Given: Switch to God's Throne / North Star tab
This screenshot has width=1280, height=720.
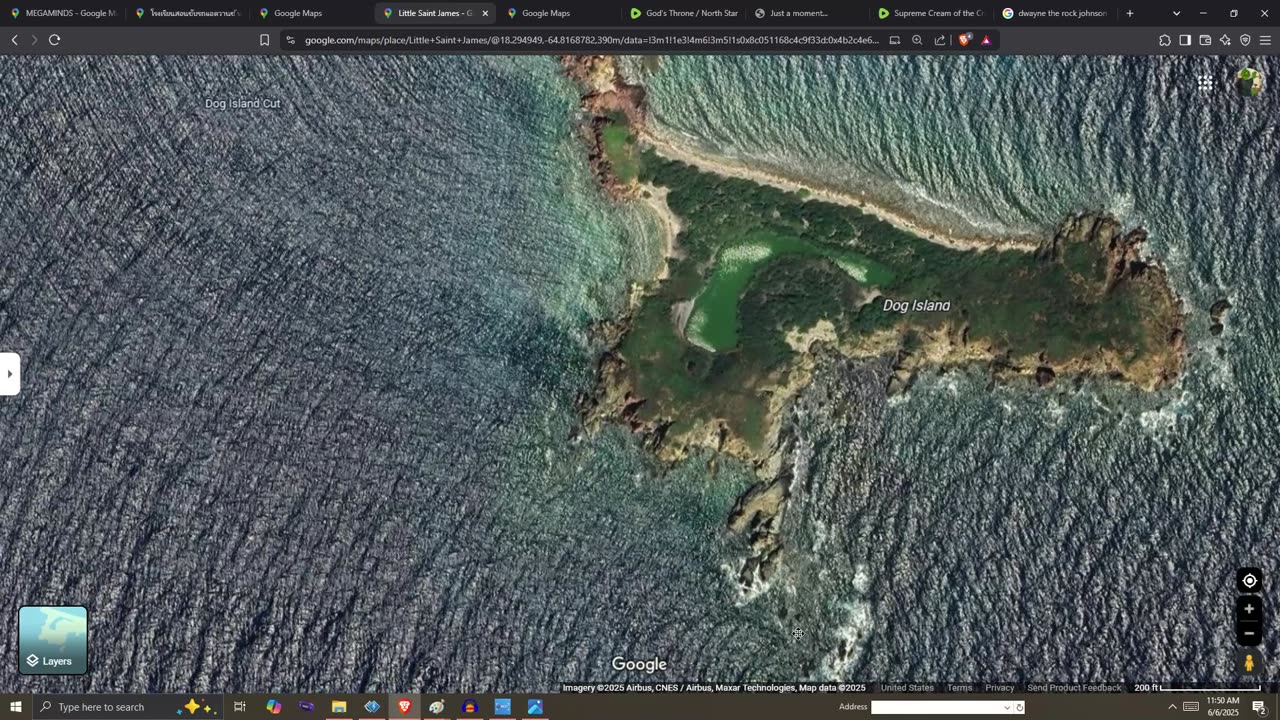Looking at the screenshot, I should (x=683, y=13).
